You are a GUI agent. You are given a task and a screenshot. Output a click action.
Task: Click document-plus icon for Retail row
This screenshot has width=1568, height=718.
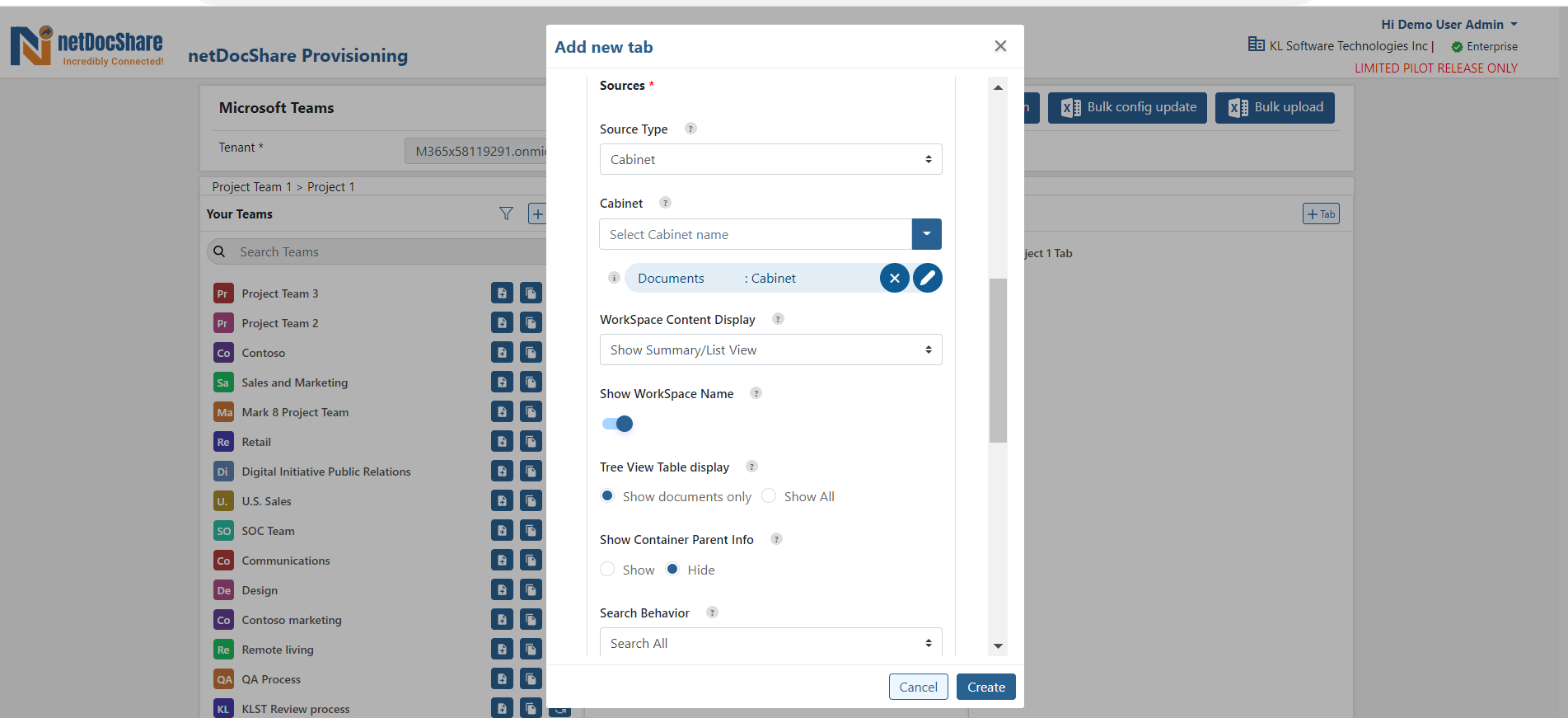click(502, 441)
